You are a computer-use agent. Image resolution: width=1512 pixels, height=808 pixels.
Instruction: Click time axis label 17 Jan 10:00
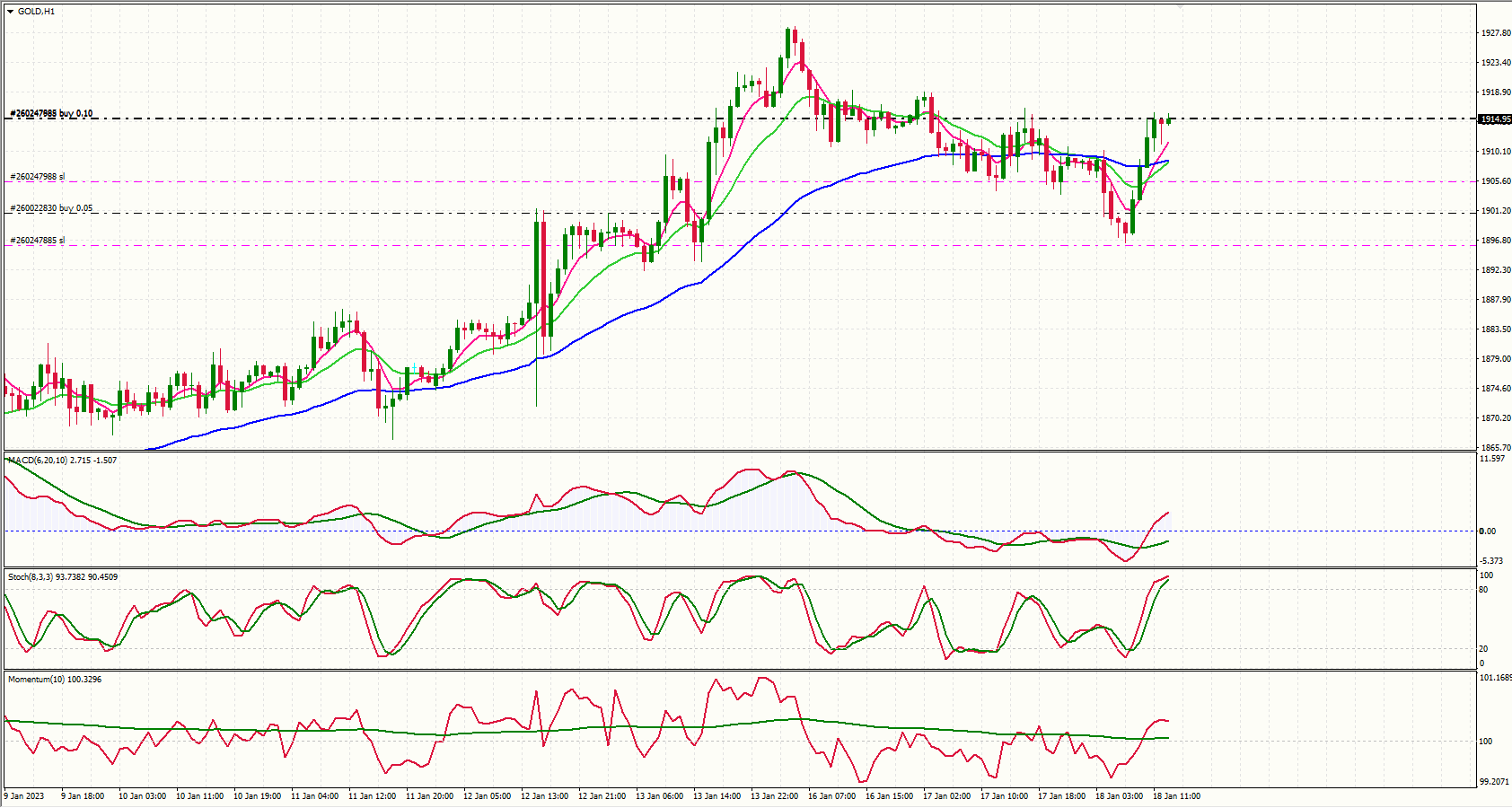coord(1004,796)
